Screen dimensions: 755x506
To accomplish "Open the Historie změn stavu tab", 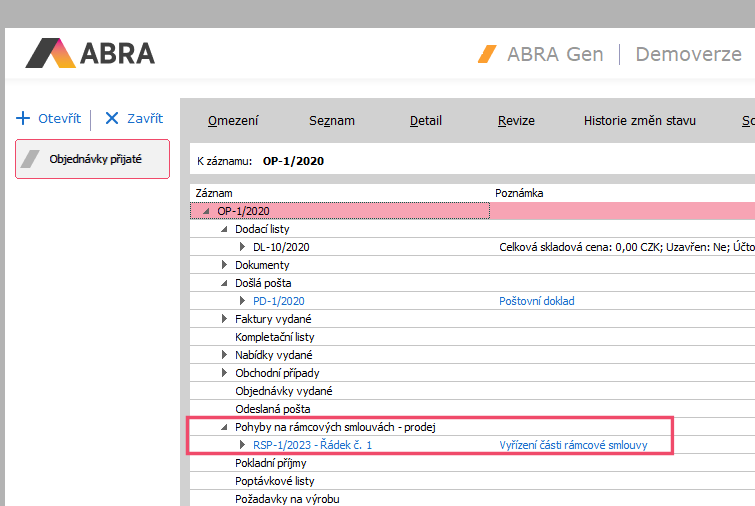I will pyautogui.click(x=639, y=120).
